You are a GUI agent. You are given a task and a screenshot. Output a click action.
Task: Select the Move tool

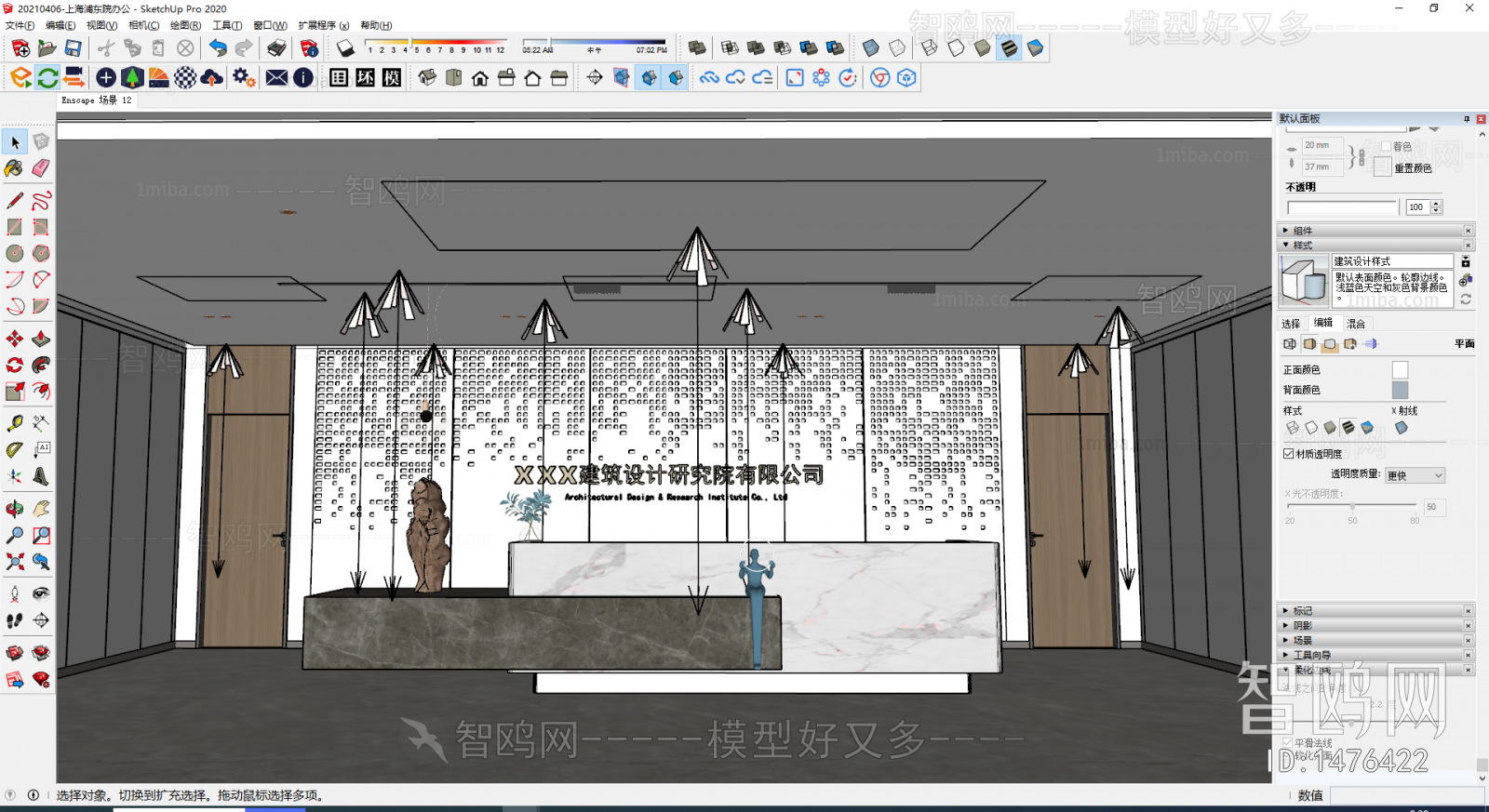tap(15, 339)
